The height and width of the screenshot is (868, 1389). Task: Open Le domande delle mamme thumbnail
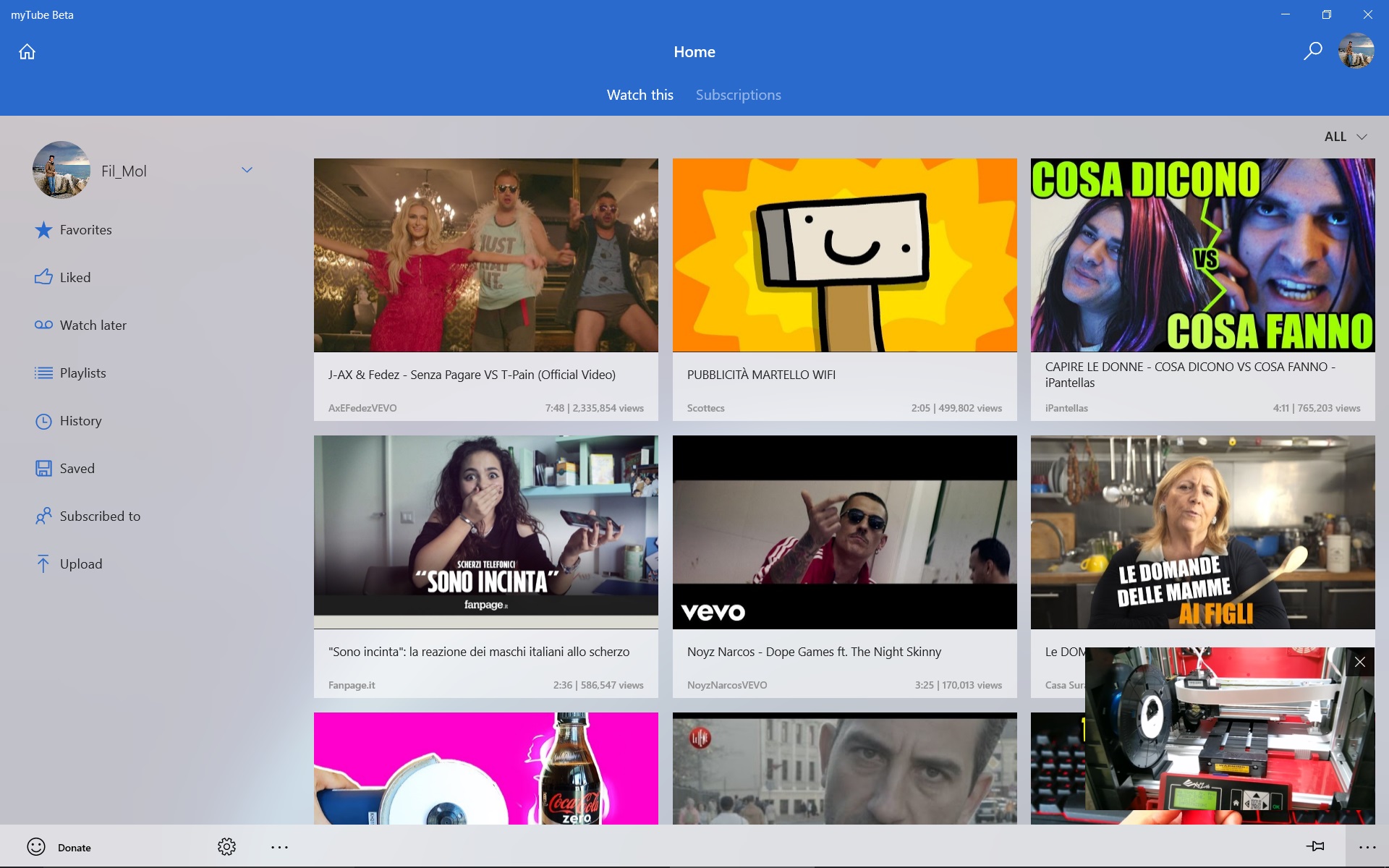[x=1202, y=532]
